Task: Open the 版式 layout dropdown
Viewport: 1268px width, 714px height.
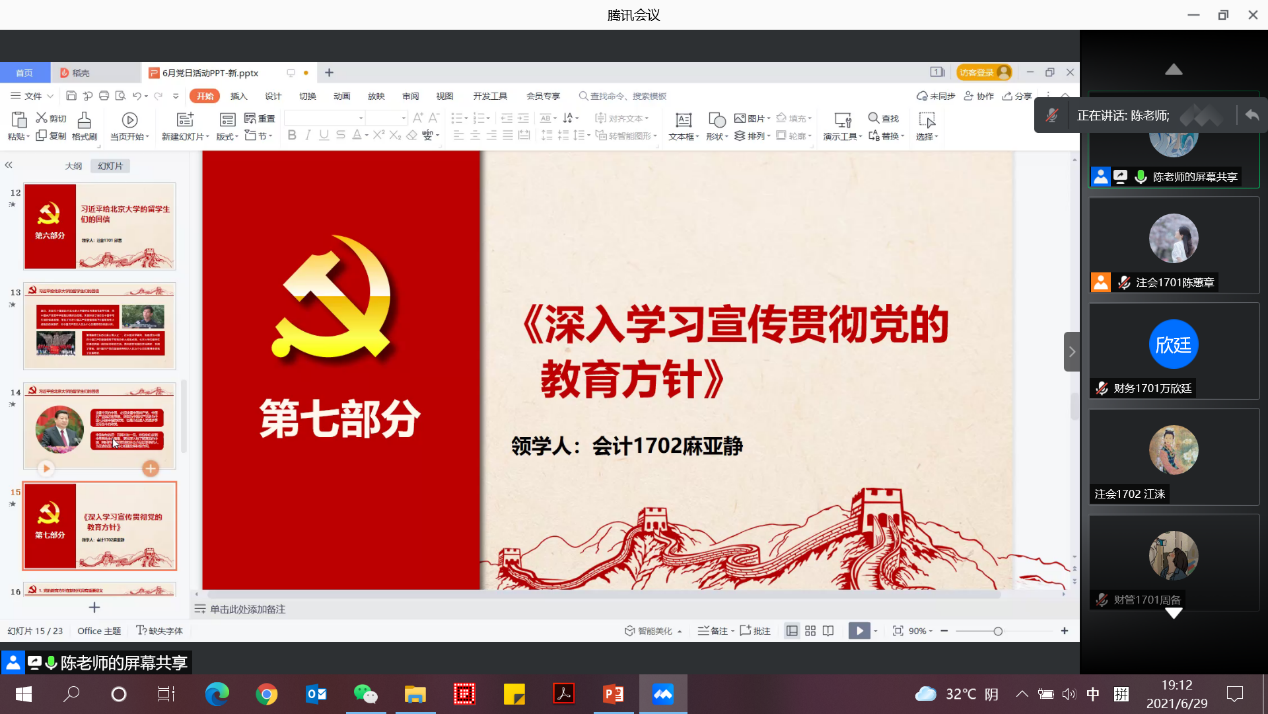Action: pyautogui.click(x=227, y=136)
